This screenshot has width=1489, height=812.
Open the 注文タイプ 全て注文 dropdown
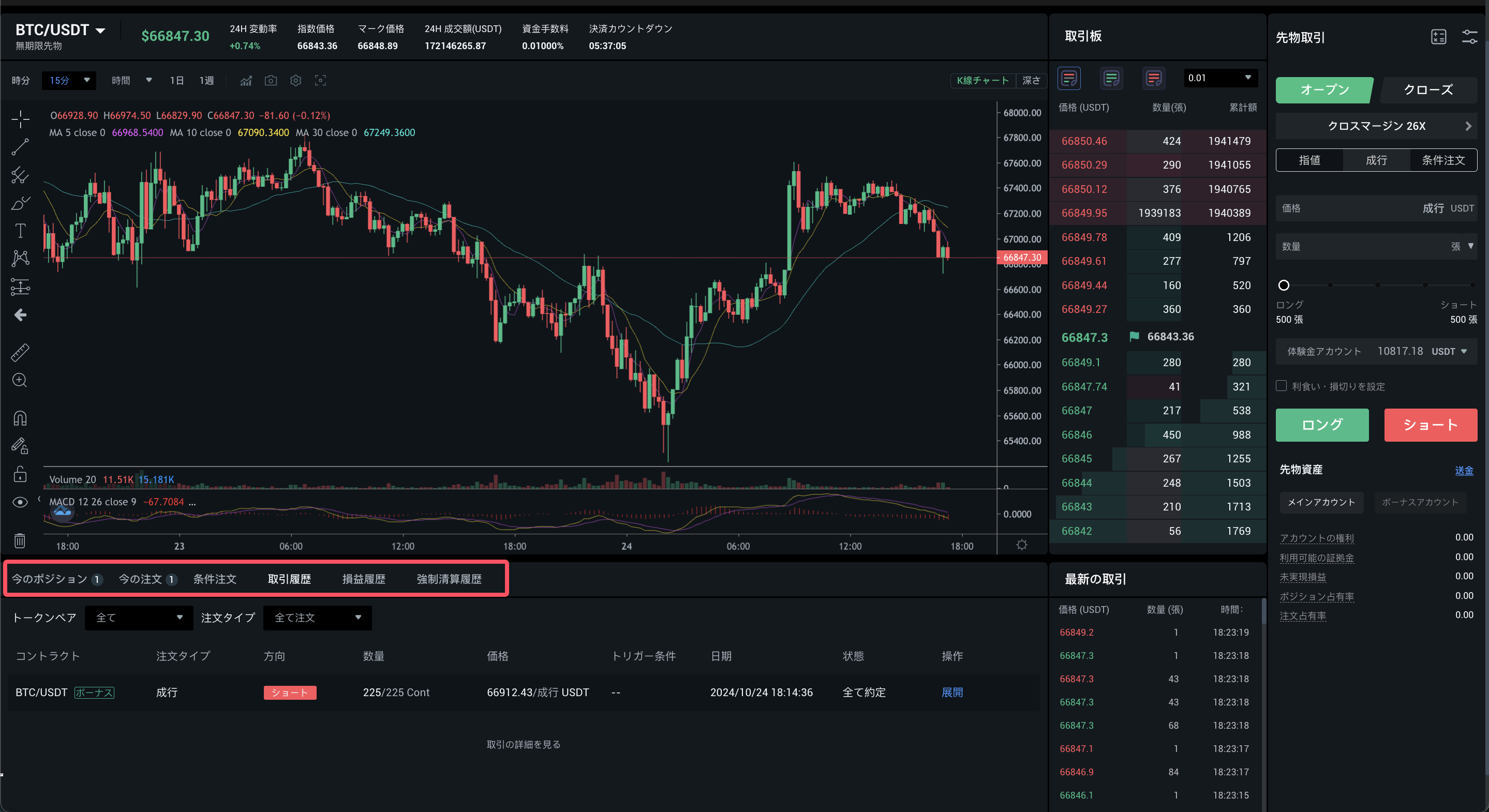(317, 618)
